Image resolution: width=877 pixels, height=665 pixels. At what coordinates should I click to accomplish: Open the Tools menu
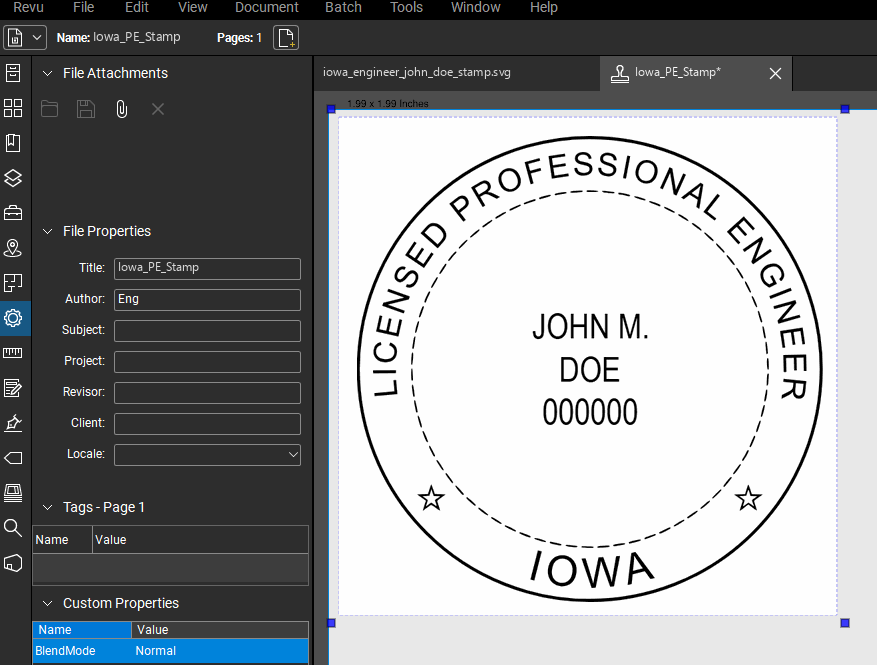coord(406,7)
